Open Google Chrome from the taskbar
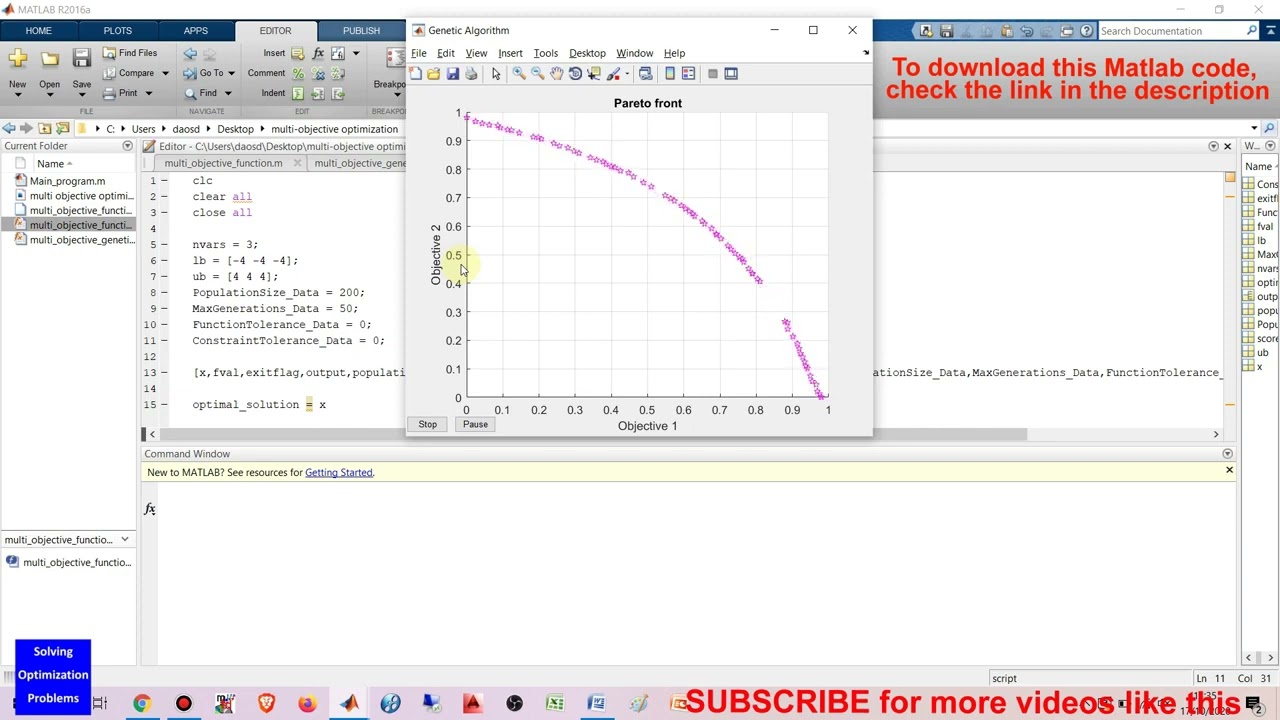The image size is (1280, 720). [142, 704]
